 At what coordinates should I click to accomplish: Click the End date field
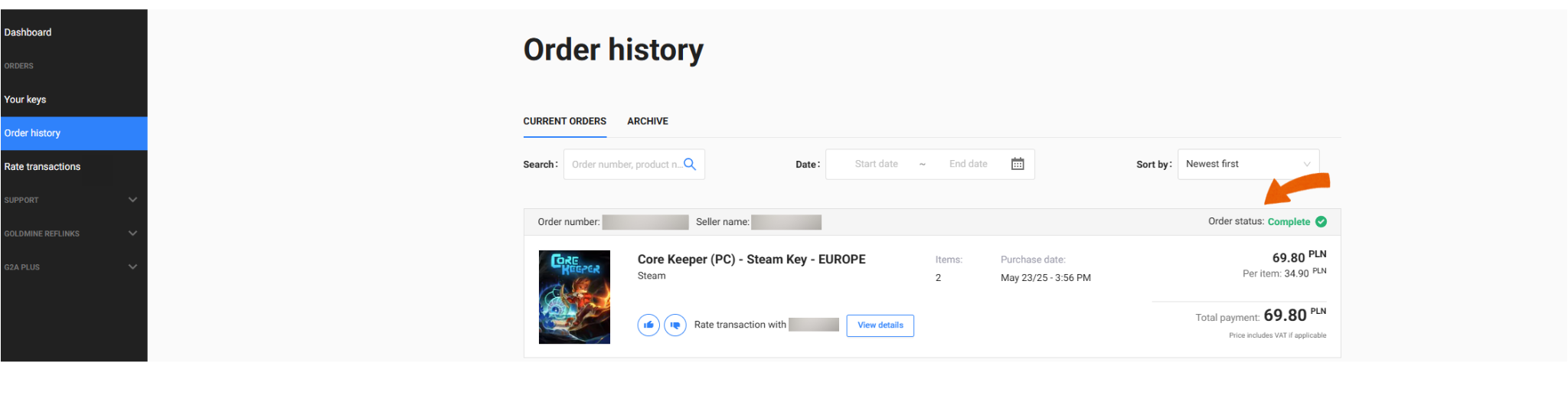(x=968, y=164)
